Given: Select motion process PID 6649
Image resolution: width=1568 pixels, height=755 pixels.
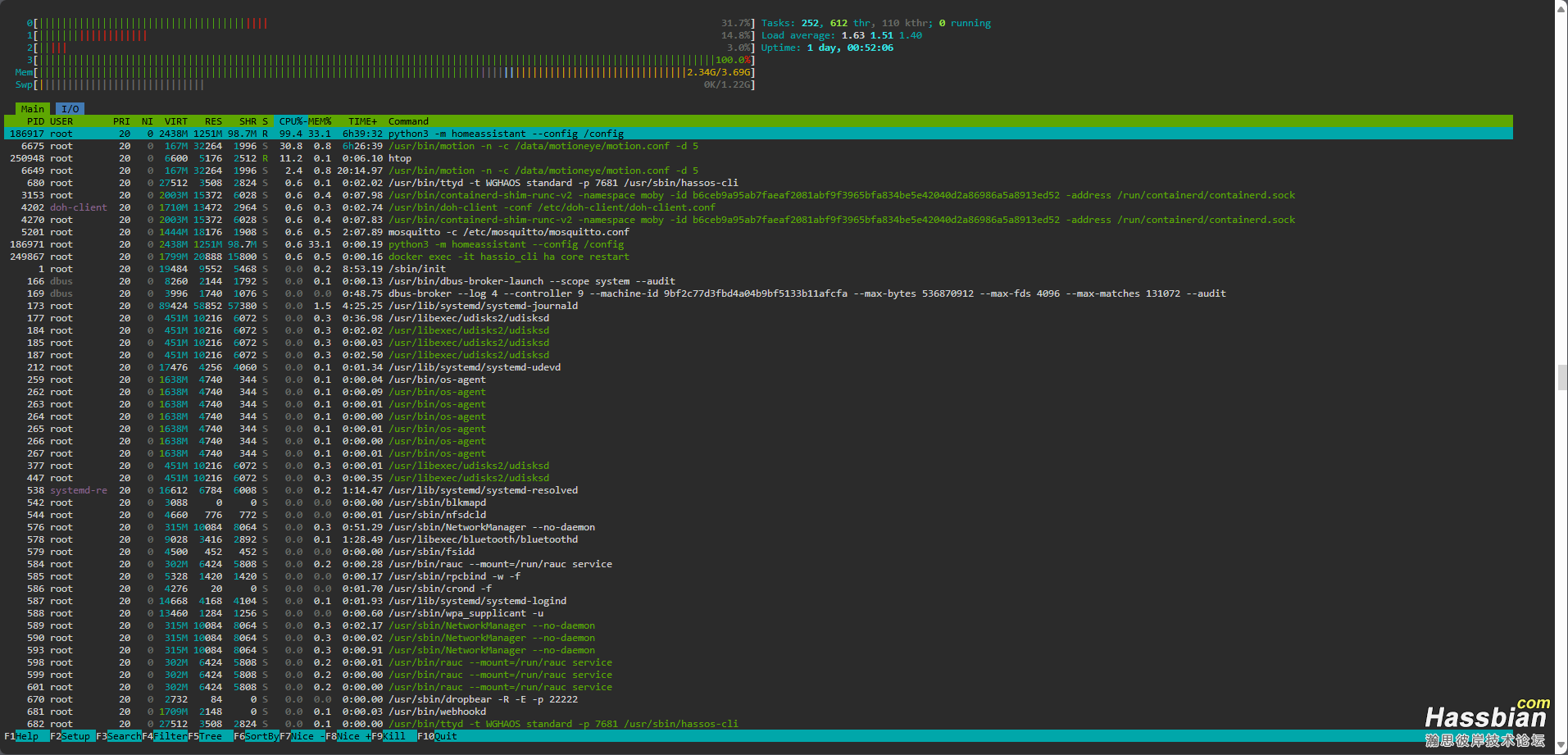Looking at the screenshot, I should tap(758, 171).
